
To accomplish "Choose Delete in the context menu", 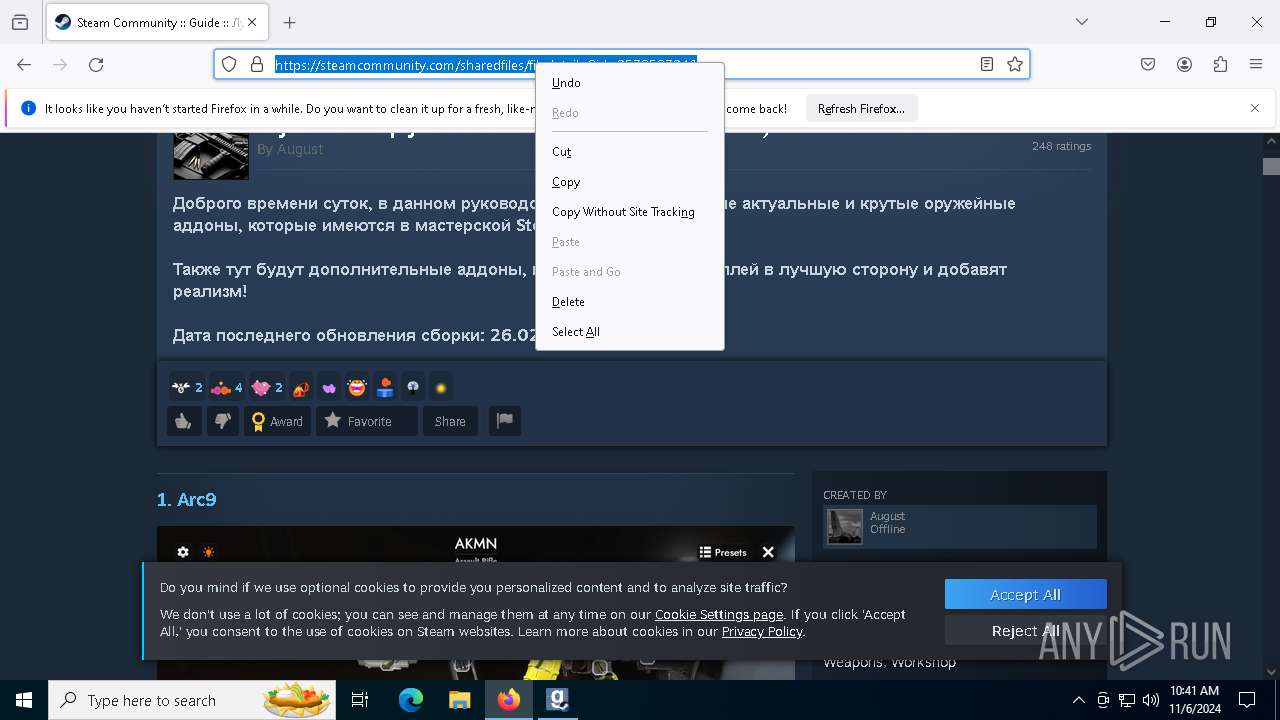I will [x=629, y=302].
